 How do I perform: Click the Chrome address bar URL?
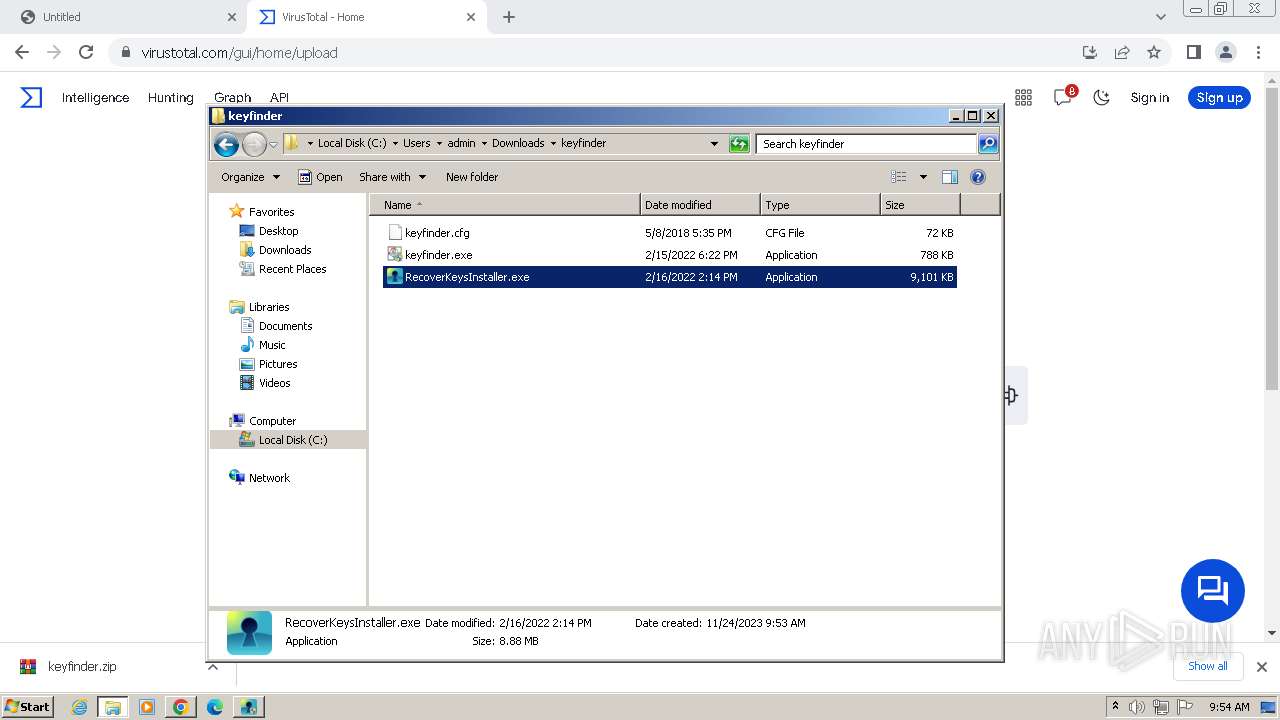point(240,52)
